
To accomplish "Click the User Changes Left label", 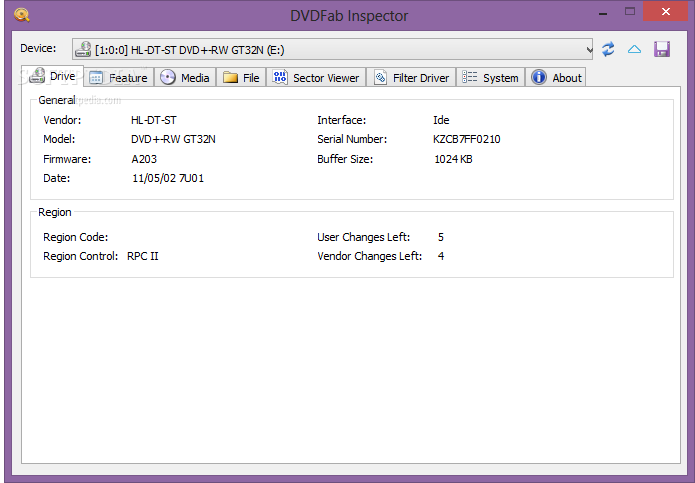I will pyautogui.click(x=363, y=237).
